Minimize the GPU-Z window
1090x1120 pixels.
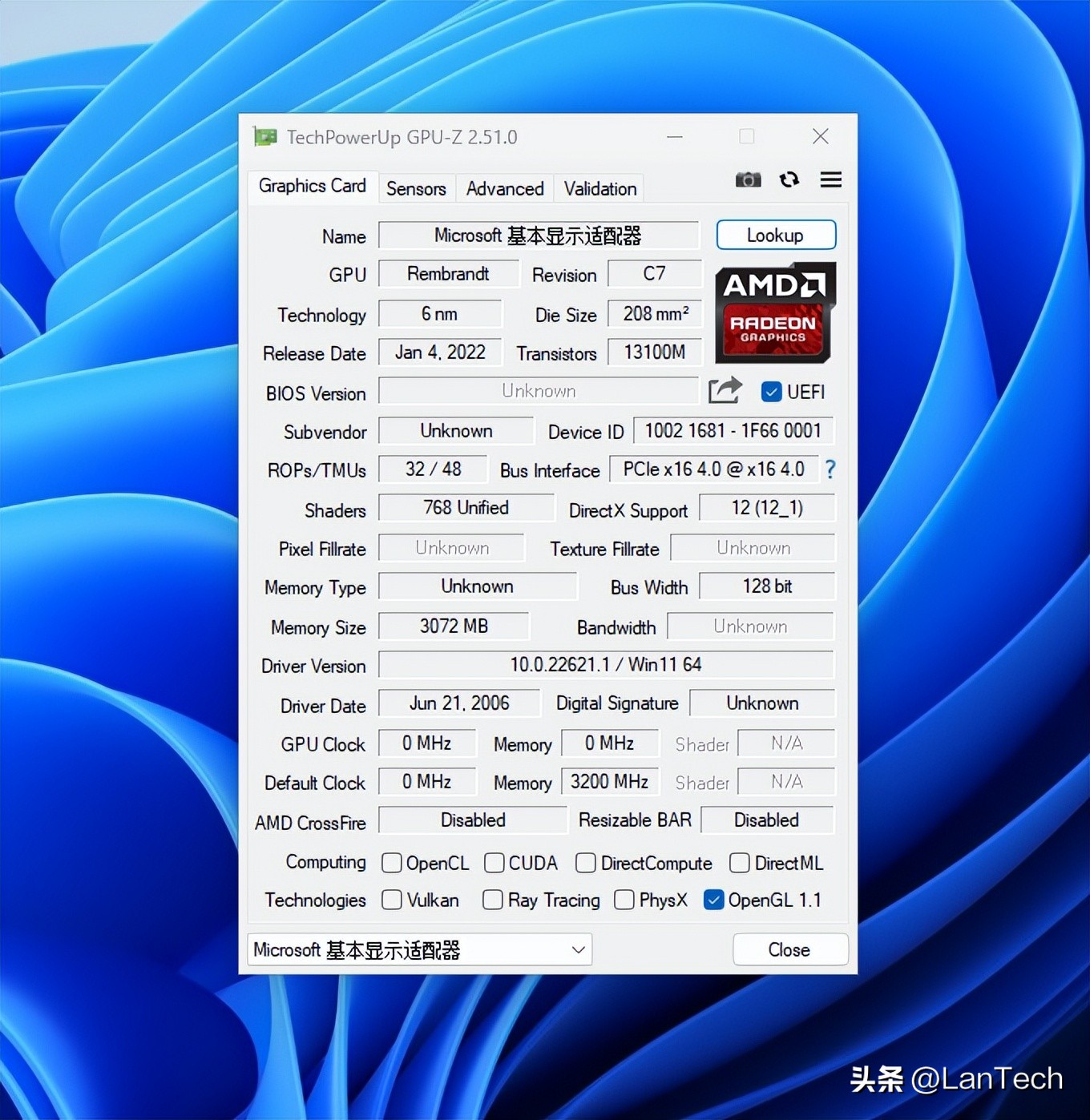[675, 137]
